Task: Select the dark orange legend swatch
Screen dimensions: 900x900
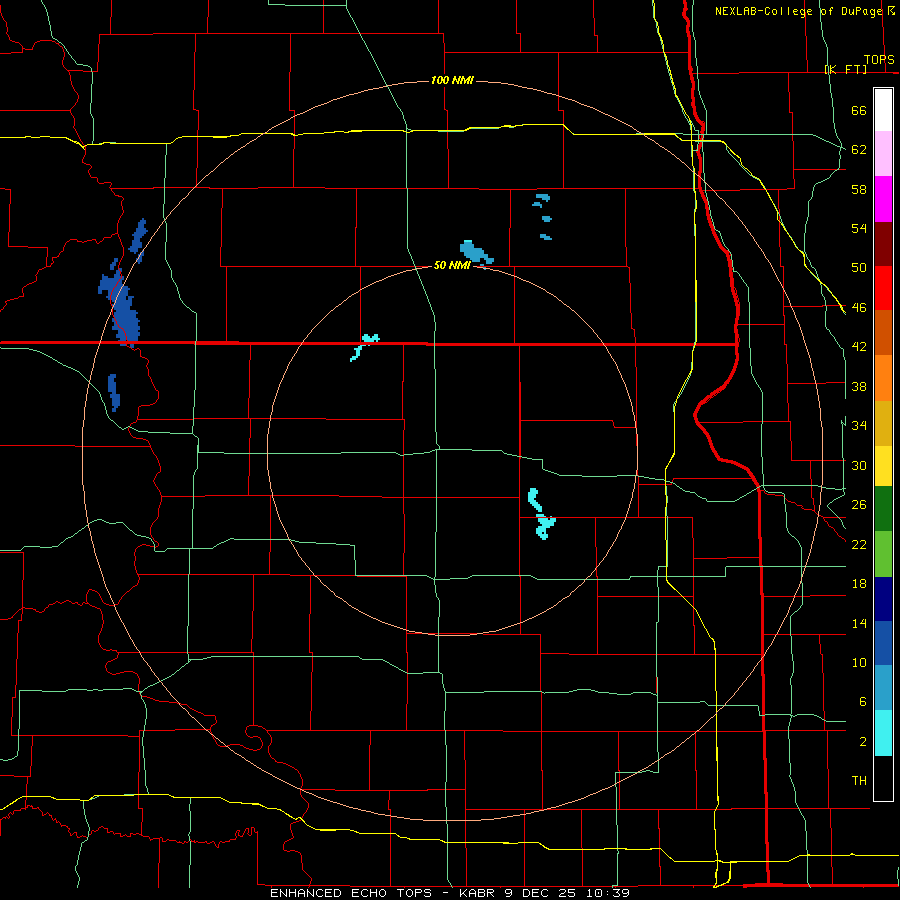Action: coord(883,332)
